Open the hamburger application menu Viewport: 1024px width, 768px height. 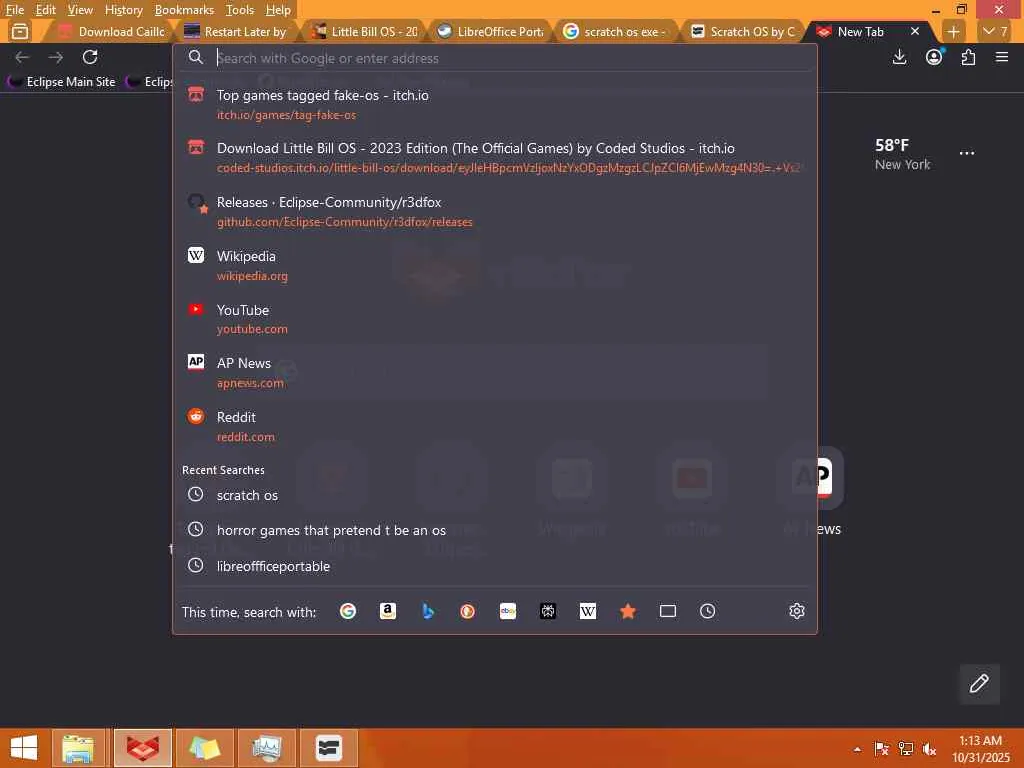1002,57
